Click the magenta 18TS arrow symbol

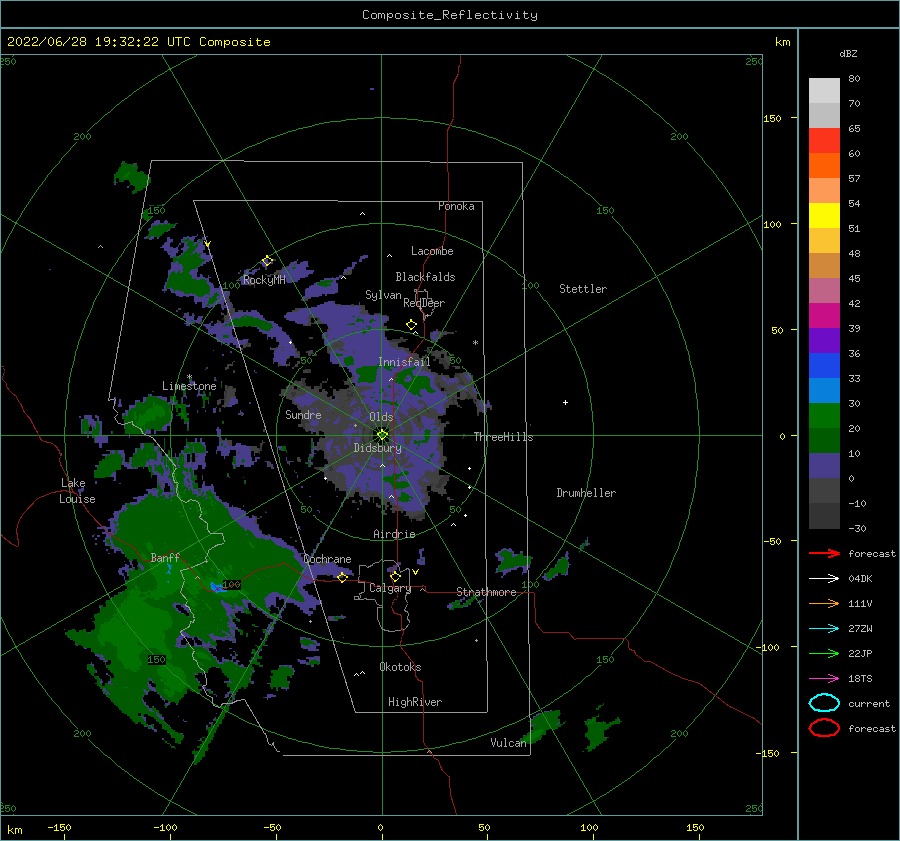pos(824,679)
